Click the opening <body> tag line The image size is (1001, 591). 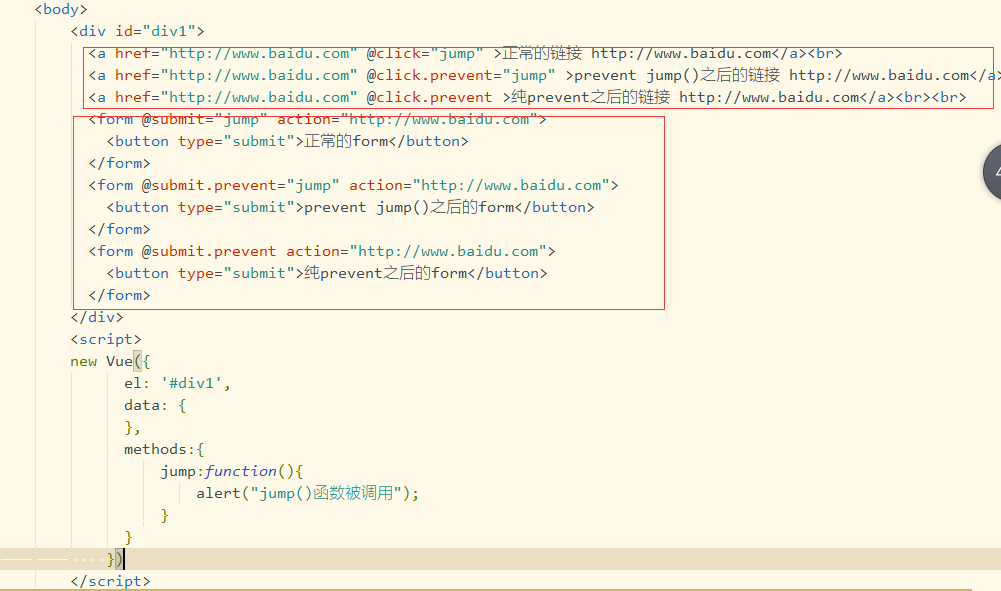point(61,10)
